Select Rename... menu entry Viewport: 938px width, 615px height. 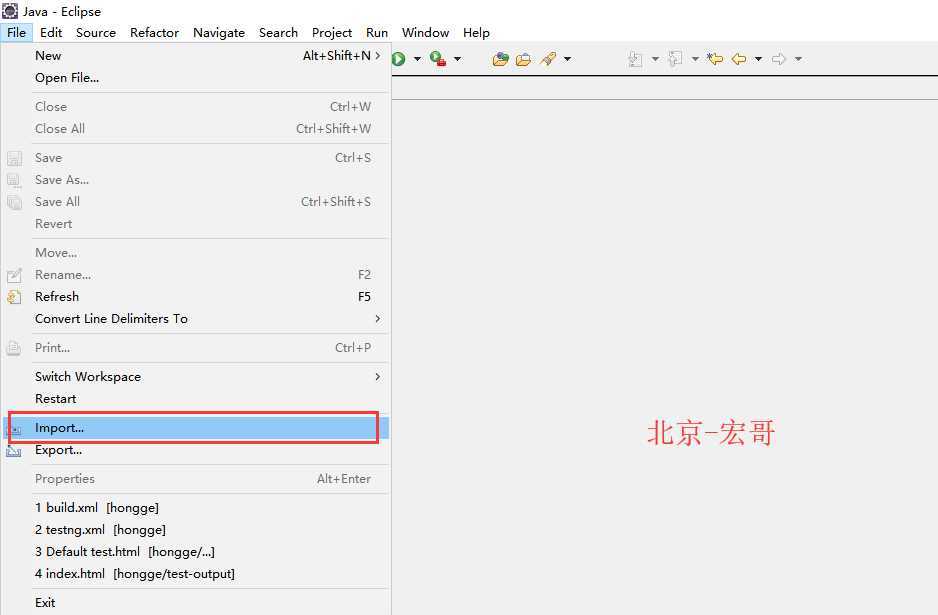[196, 275]
